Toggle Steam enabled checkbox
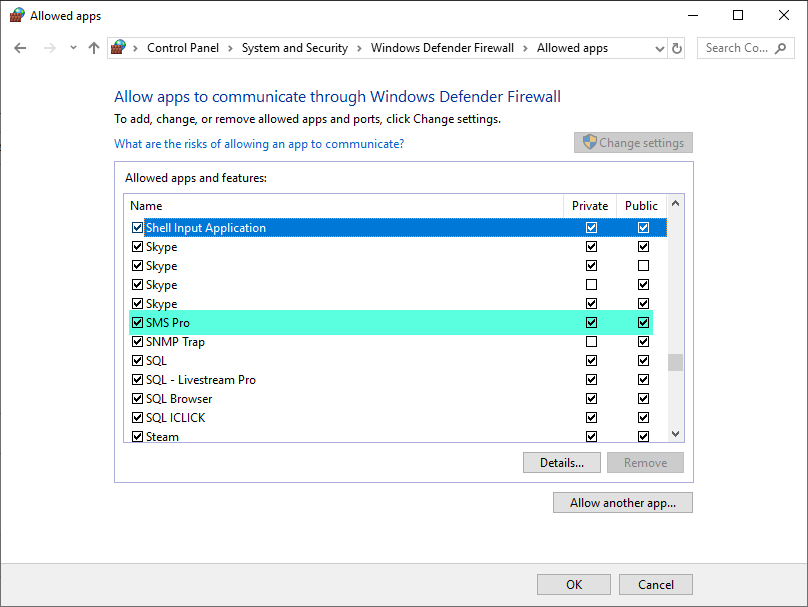 coord(137,436)
